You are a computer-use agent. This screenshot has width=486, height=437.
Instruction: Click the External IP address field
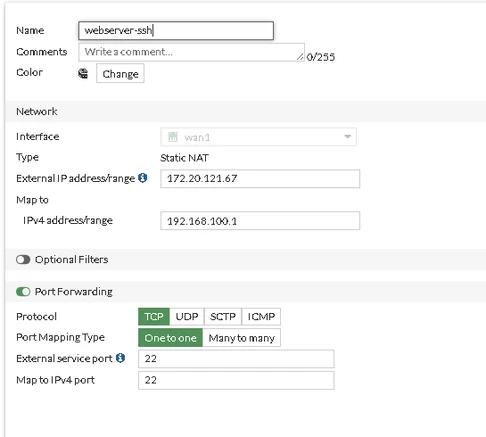click(x=260, y=179)
